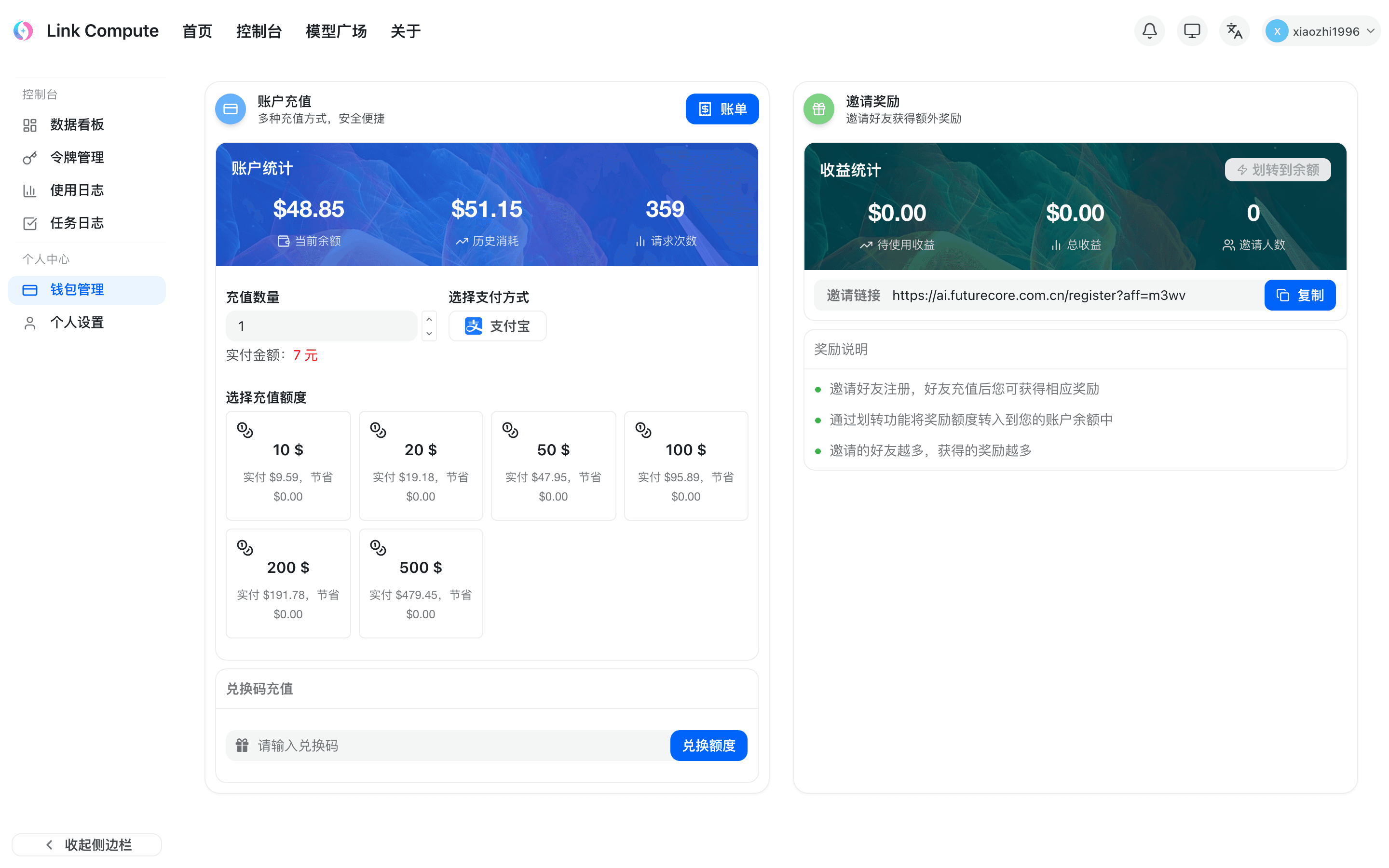Click the xiaozhi1996 avatar circle

[1277, 31]
